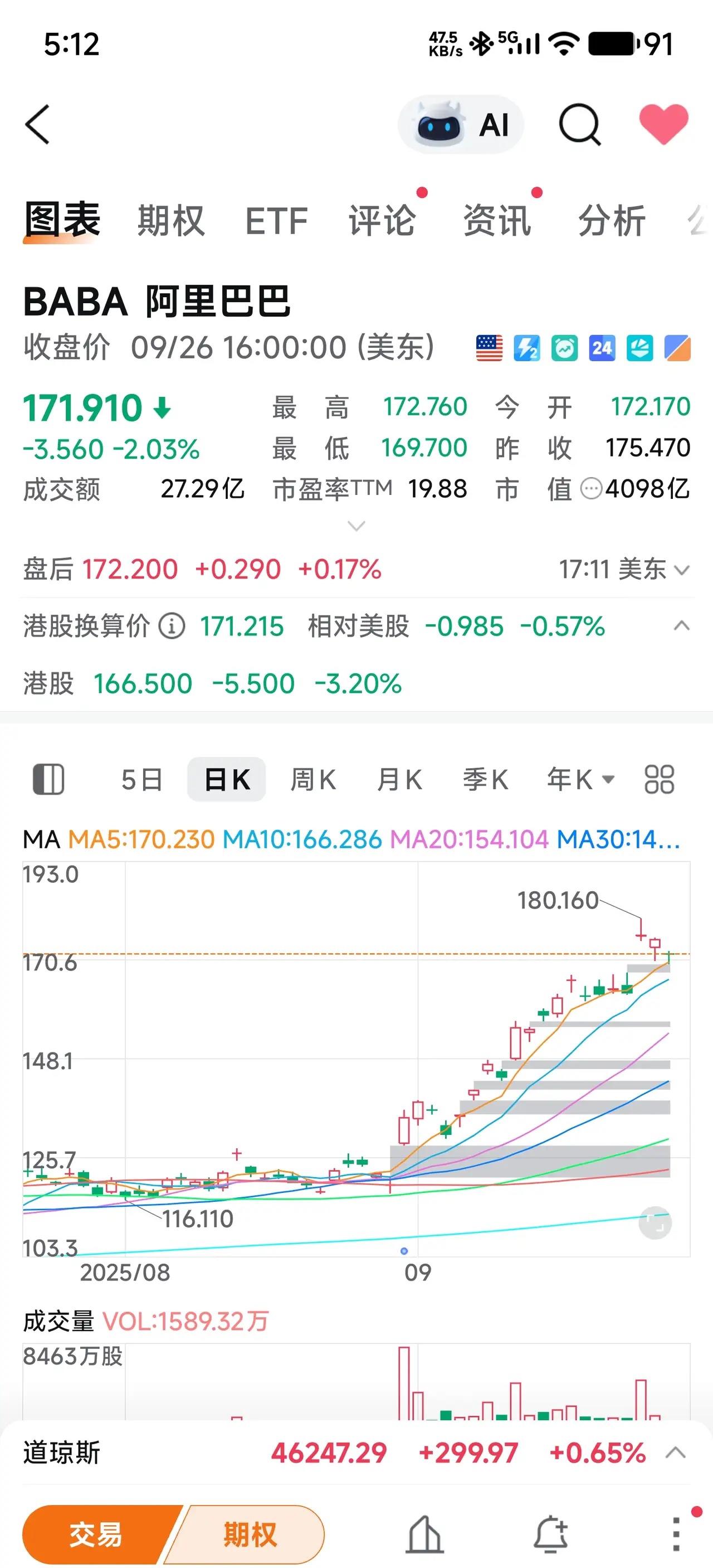The image size is (713, 1568).
Task: Select the 月K chart period
Action: pyautogui.click(x=399, y=780)
